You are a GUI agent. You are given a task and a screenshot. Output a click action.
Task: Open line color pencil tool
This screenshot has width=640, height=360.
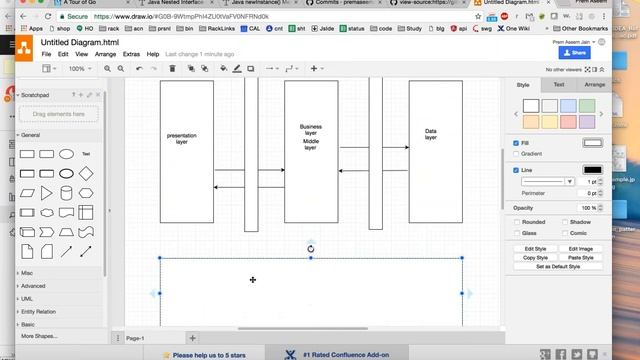pyautogui.click(x=237, y=69)
